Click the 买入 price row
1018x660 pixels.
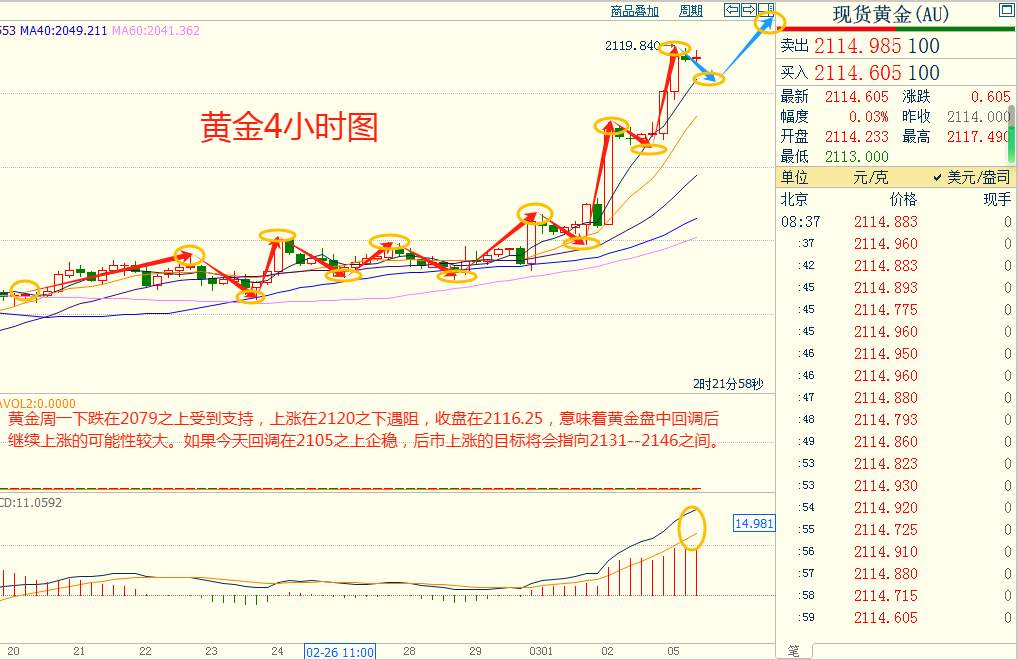coord(896,73)
